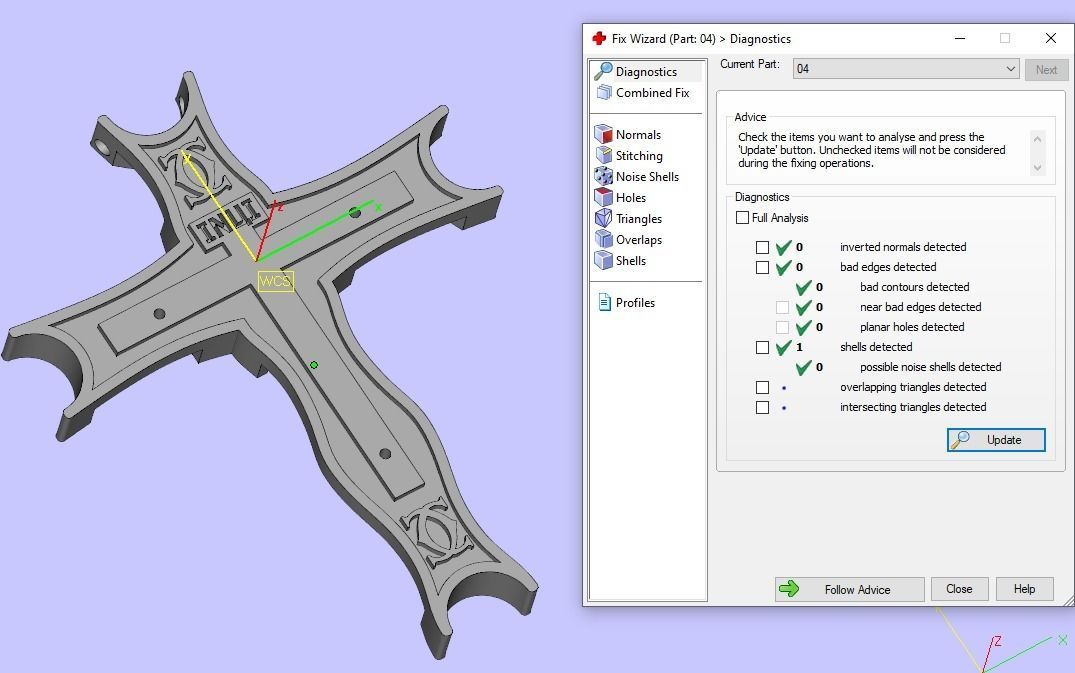This screenshot has height=673, width=1075.
Task: Click the Shells cube icon
Action: [603, 260]
